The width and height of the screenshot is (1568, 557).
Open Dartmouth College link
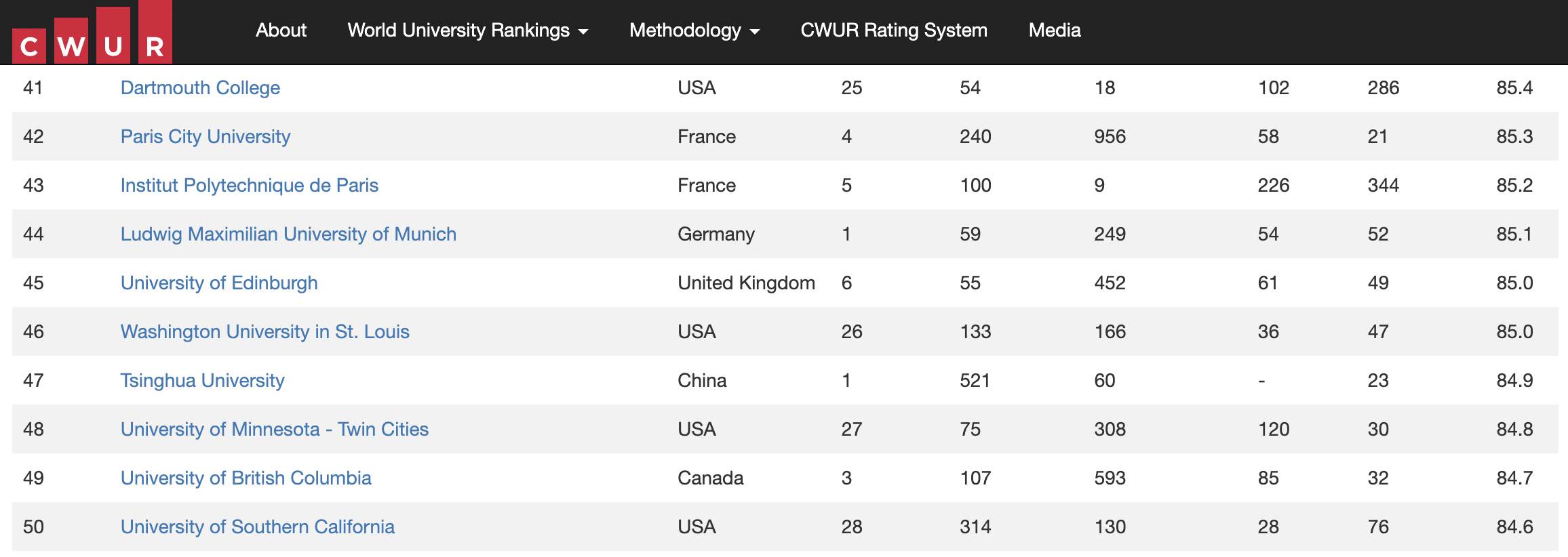[x=200, y=88]
